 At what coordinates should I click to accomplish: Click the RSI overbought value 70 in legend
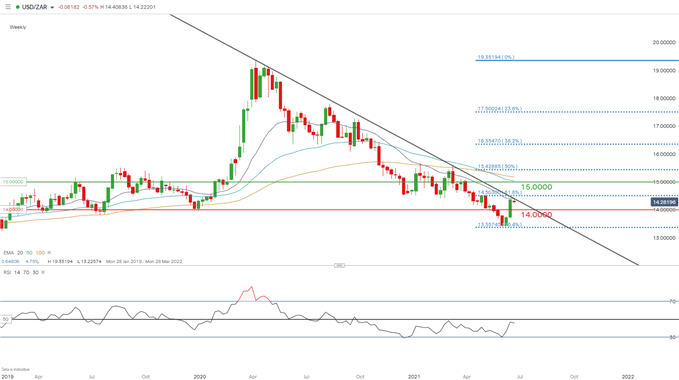pyautogui.click(x=26, y=273)
